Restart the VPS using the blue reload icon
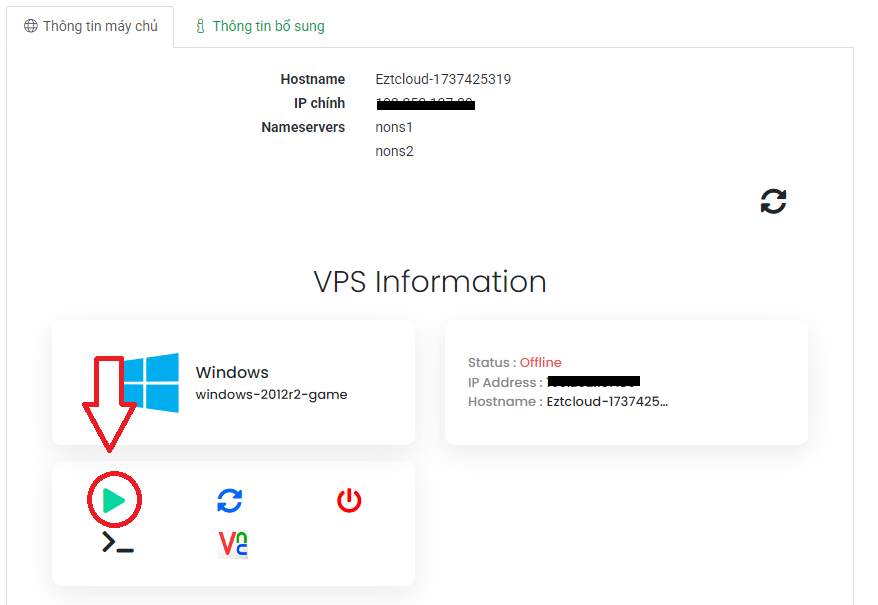 pos(230,500)
